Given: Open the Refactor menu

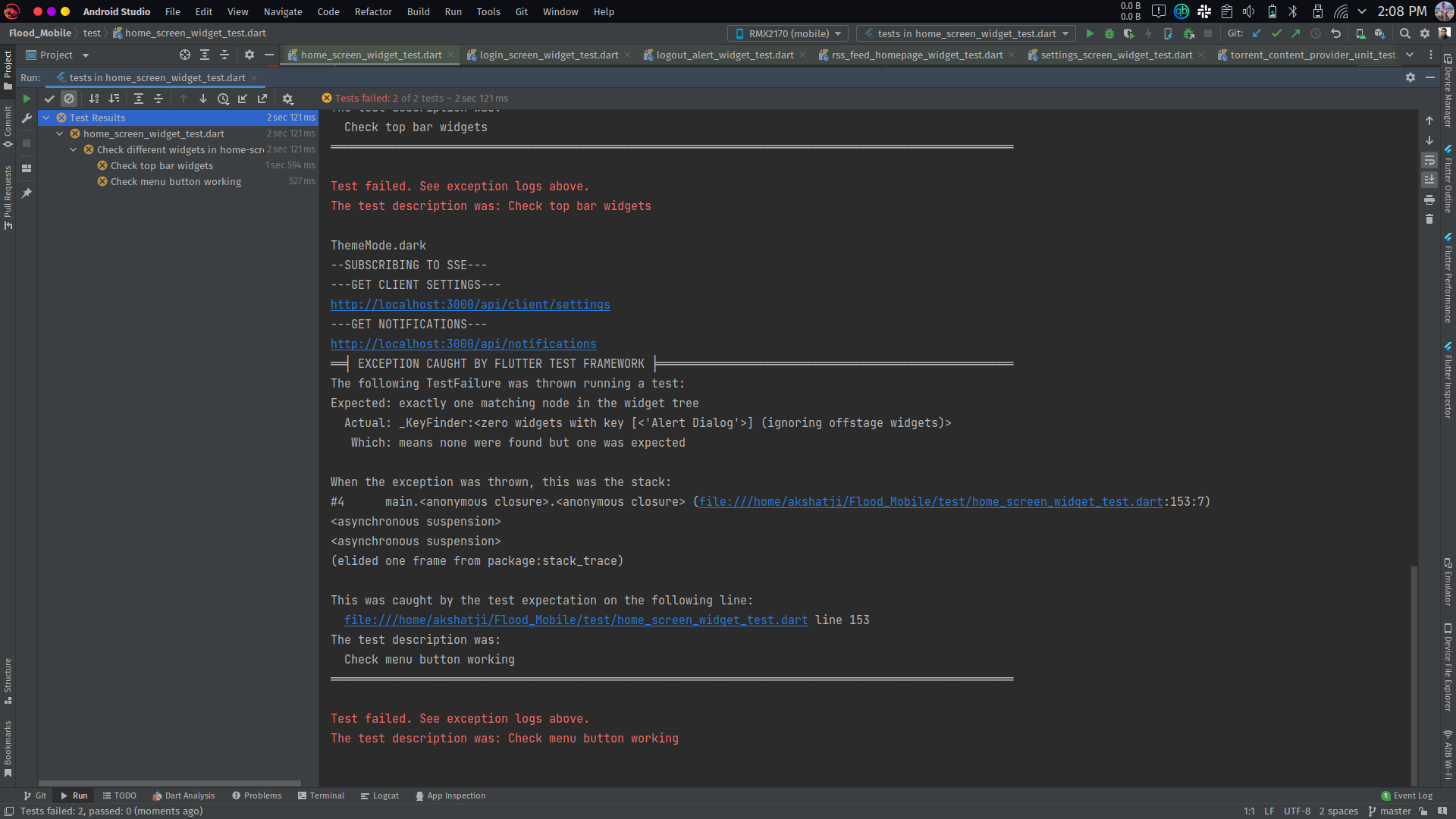Looking at the screenshot, I should (x=373, y=11).
